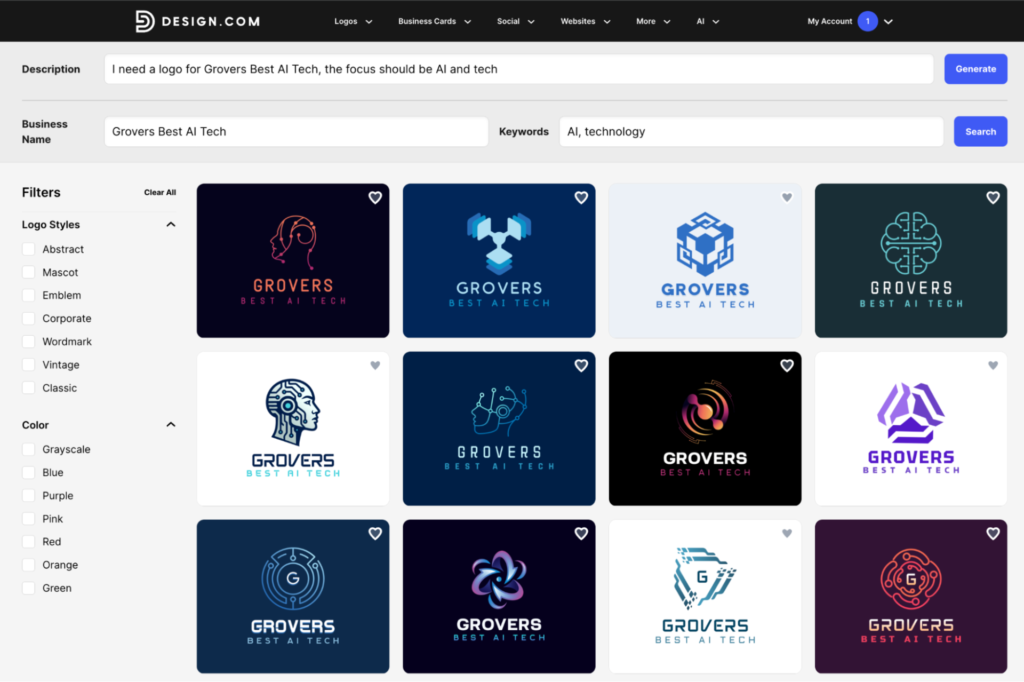Viewport: 1024px width, 682px height.
Task: Enable the Mascot logo style filter
Action: pyautogui.click(x=27, y=272)
